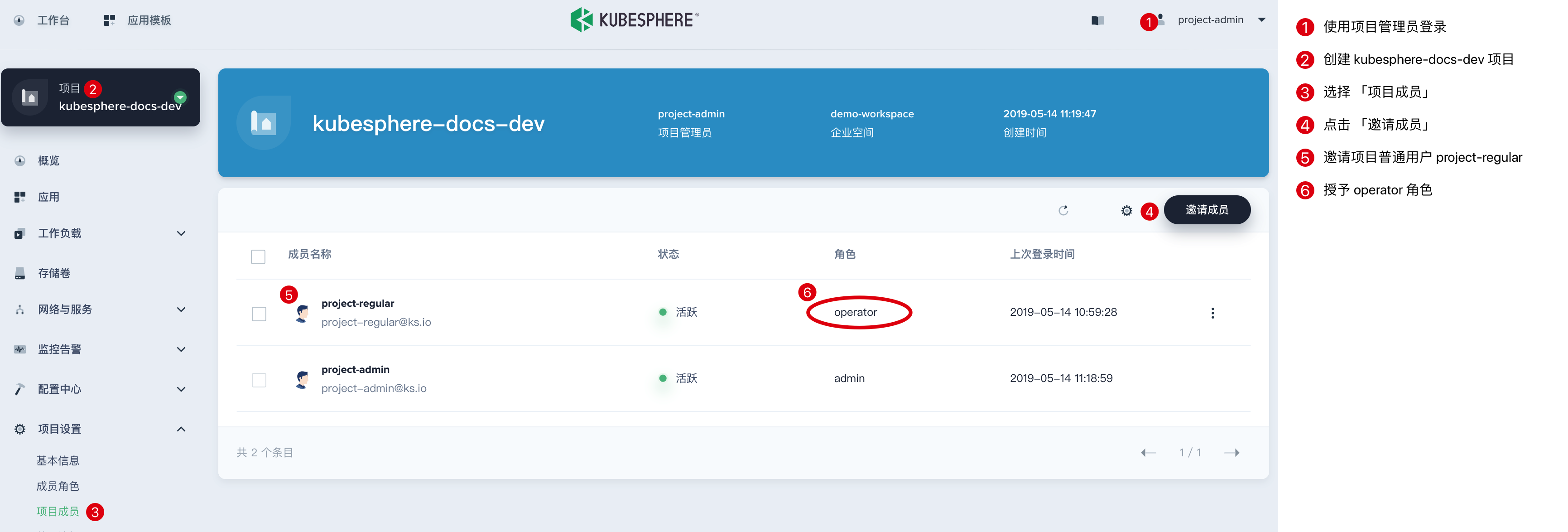The height and width of the screenshot is (532, 1568).
Task: Click the admin role cell
Action: click(x=848, y=378)
